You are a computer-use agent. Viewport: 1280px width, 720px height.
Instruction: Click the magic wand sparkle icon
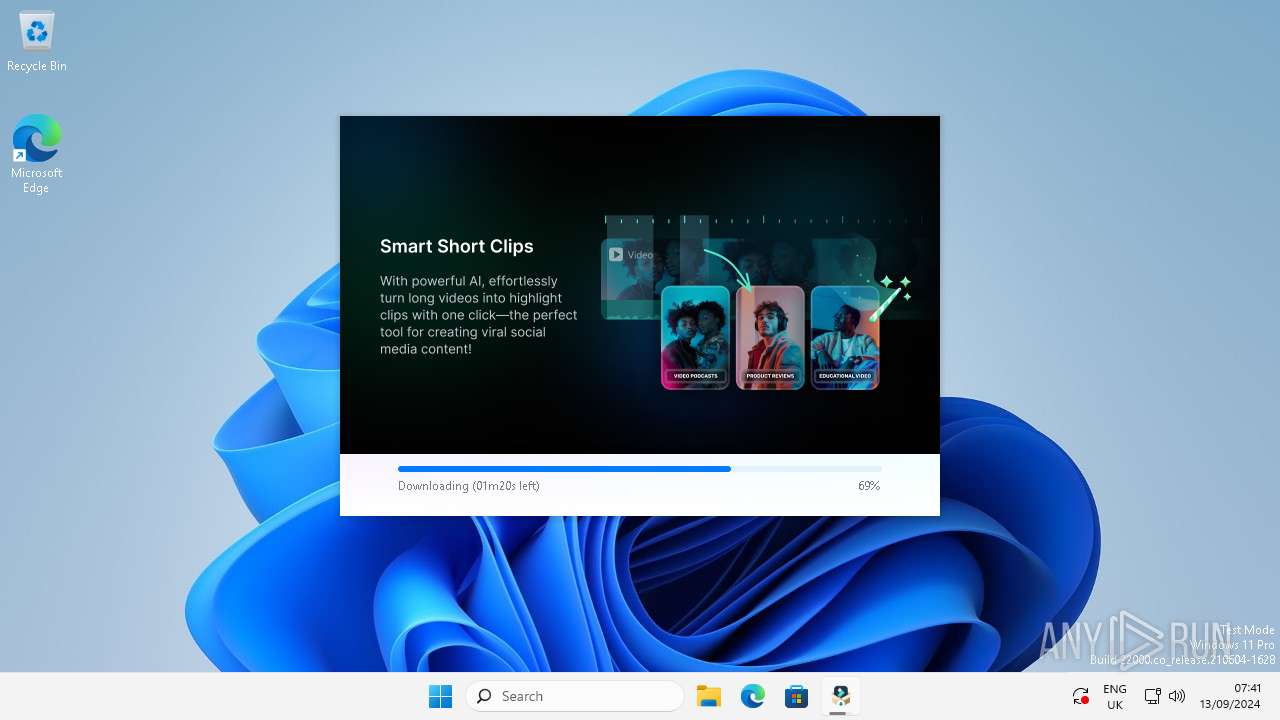890,297
